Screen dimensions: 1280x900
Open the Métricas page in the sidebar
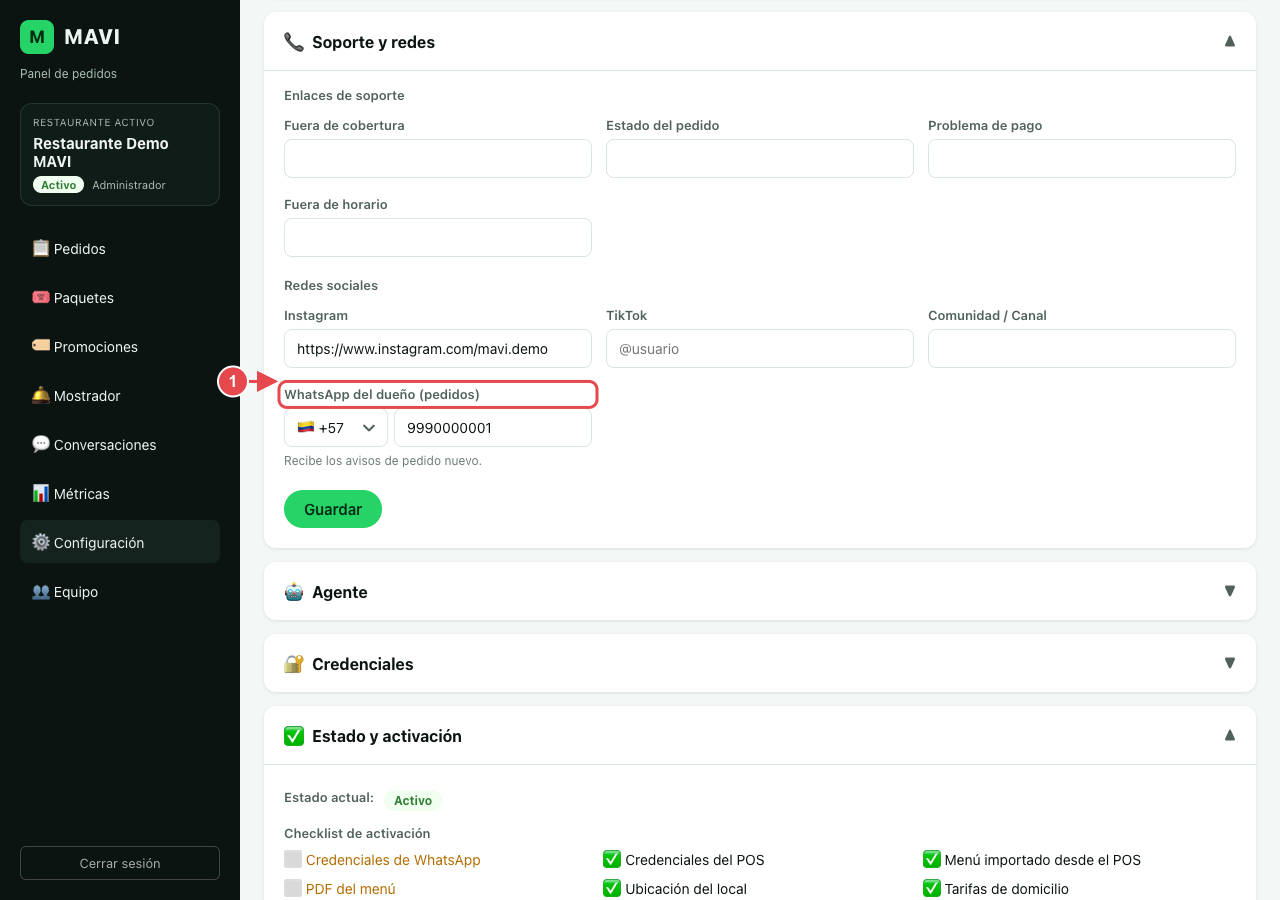120,493
